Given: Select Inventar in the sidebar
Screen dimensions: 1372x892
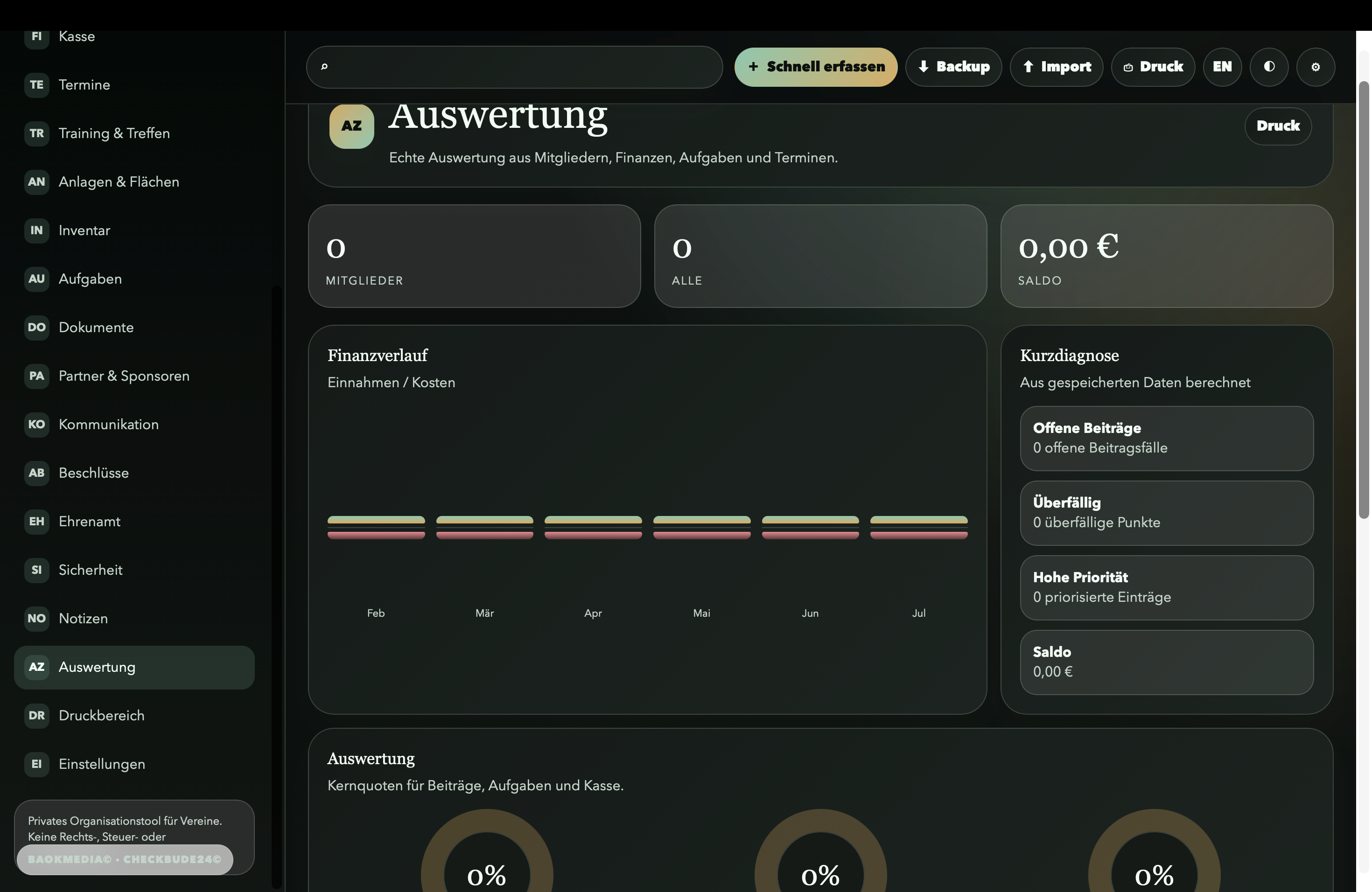Looking at the screenshot, I should 134,230.
